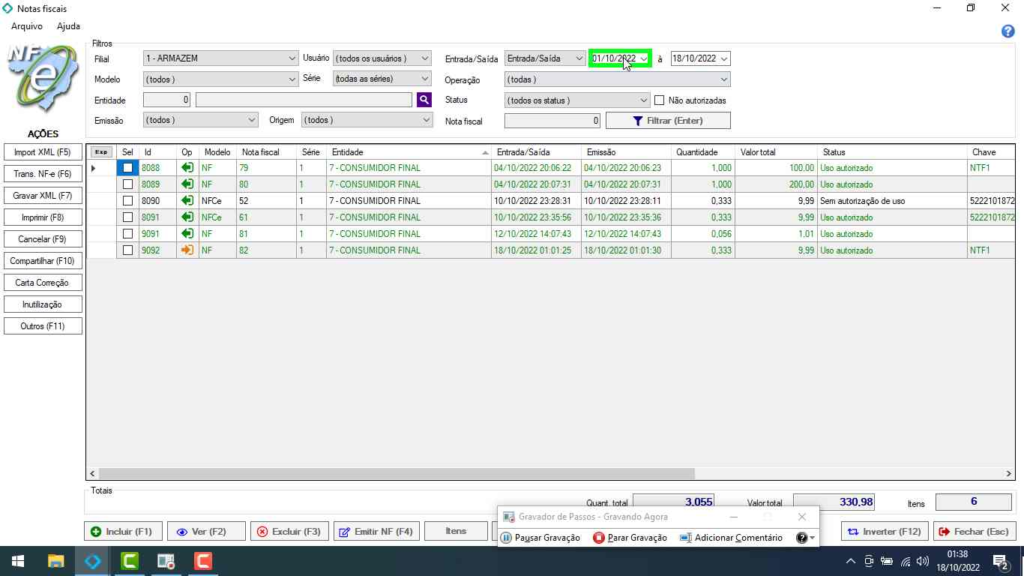Click the purple entity search magnifier icon
This screenshot has width=1024, height=576.
[x=424, y=100]
